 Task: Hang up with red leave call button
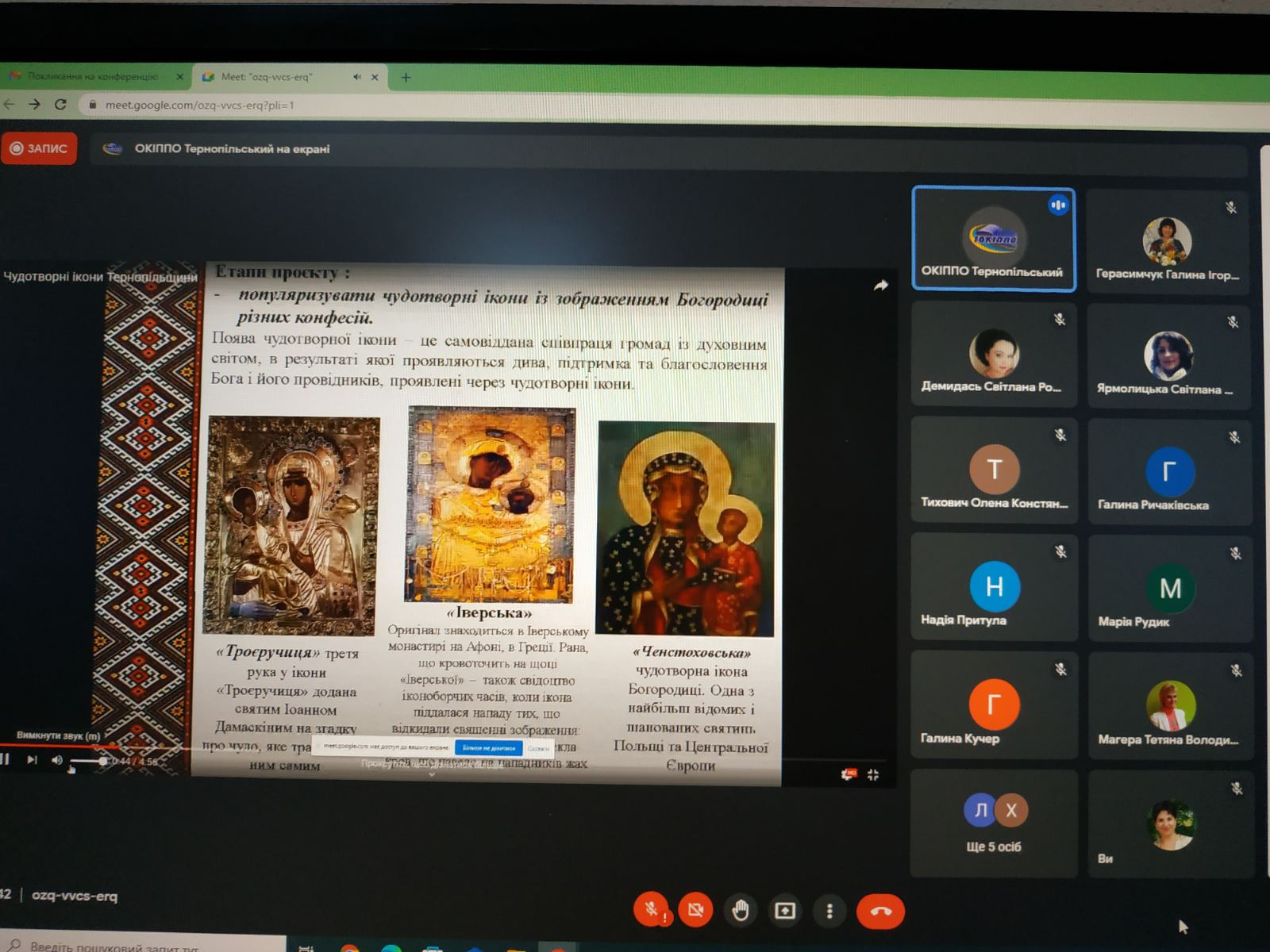pyautogui.click(x=880, y=912)
